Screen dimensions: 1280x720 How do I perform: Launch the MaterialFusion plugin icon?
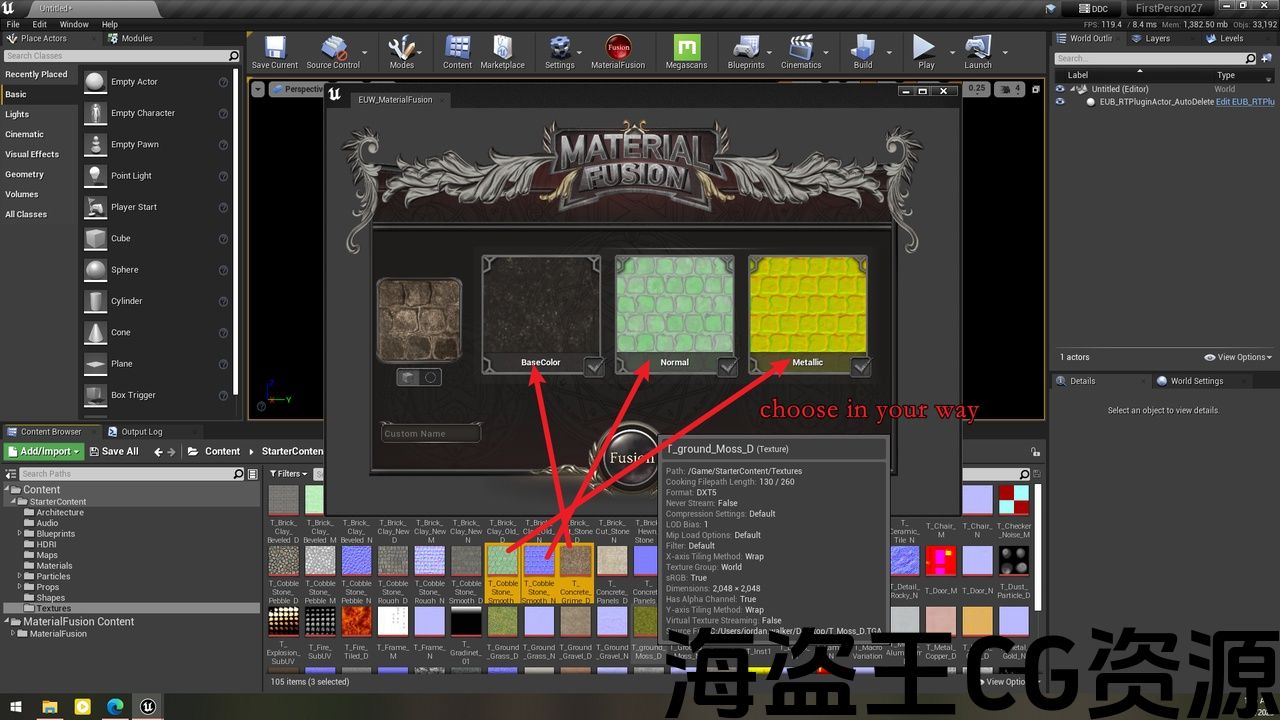click(618, 50)
